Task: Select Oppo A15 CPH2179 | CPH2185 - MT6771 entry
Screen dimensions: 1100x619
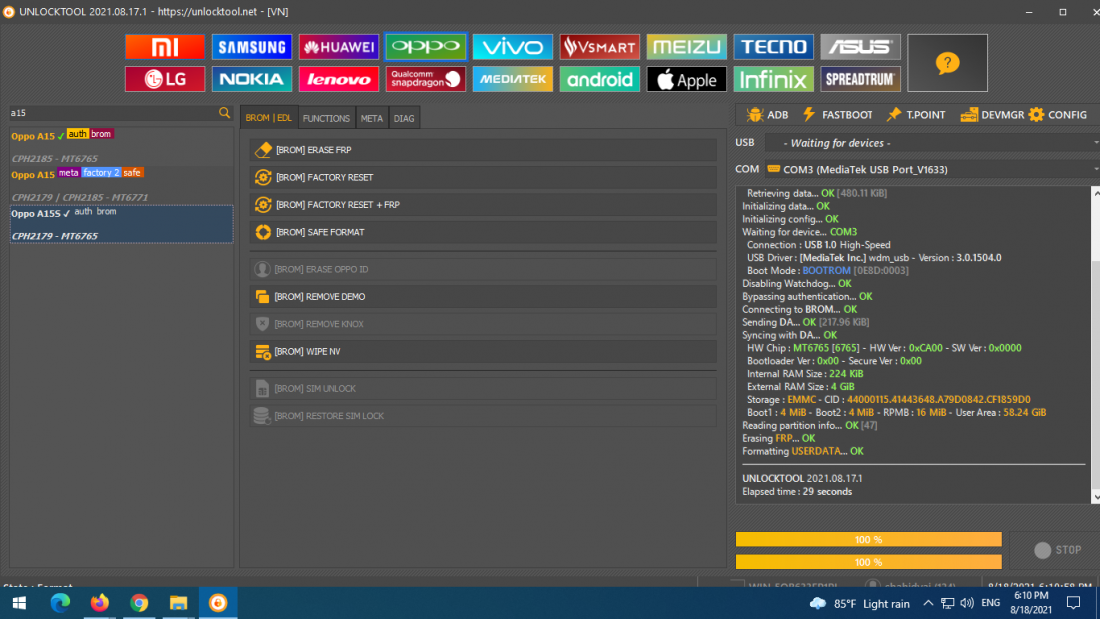Action: 121,185
